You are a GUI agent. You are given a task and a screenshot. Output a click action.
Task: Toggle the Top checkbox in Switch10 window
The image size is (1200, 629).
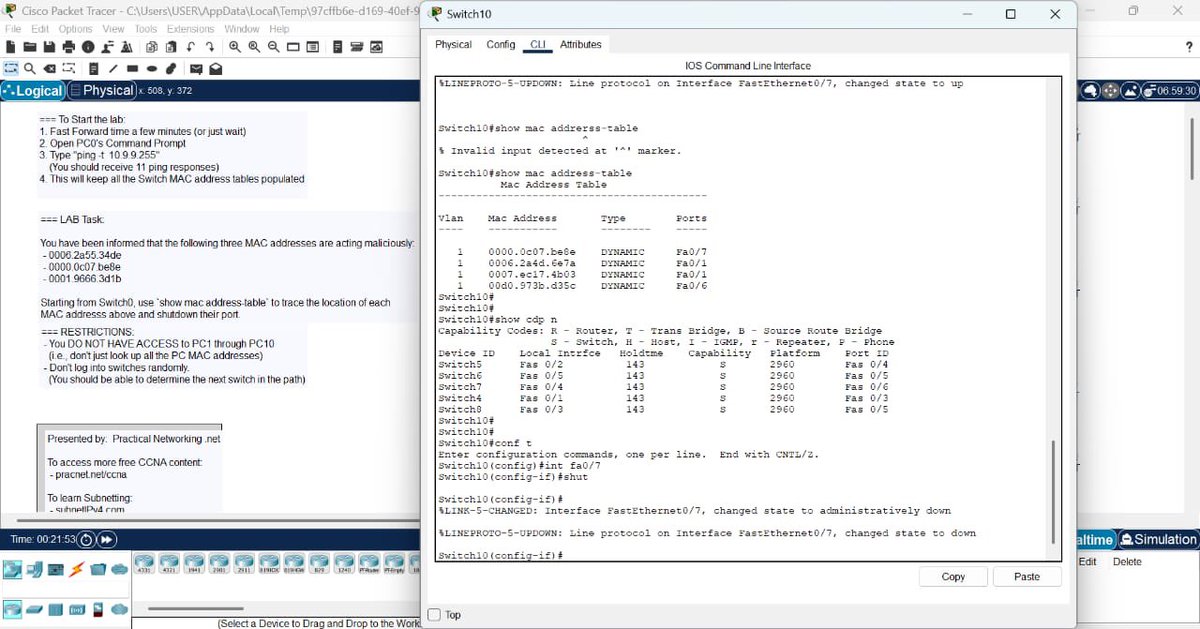click(x=434, y=615)
